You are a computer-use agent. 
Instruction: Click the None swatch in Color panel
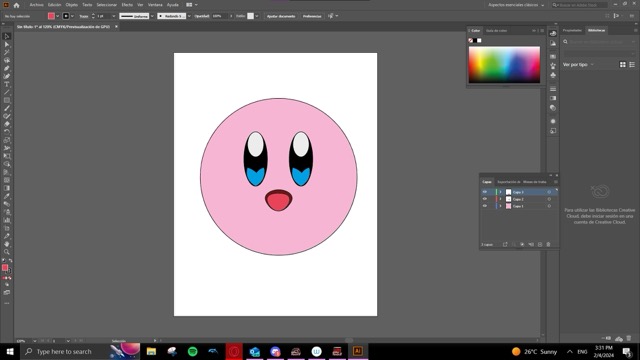pos(471,40)
